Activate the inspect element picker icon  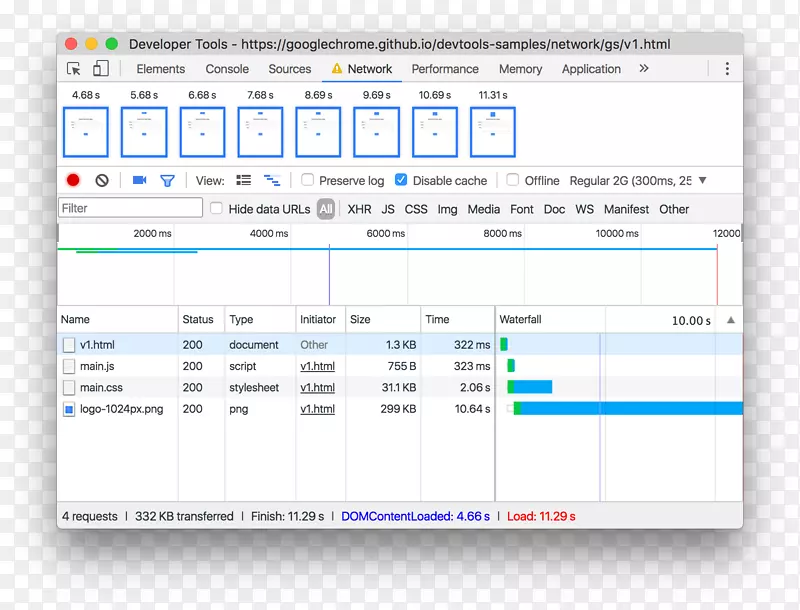tap(74, 69)
